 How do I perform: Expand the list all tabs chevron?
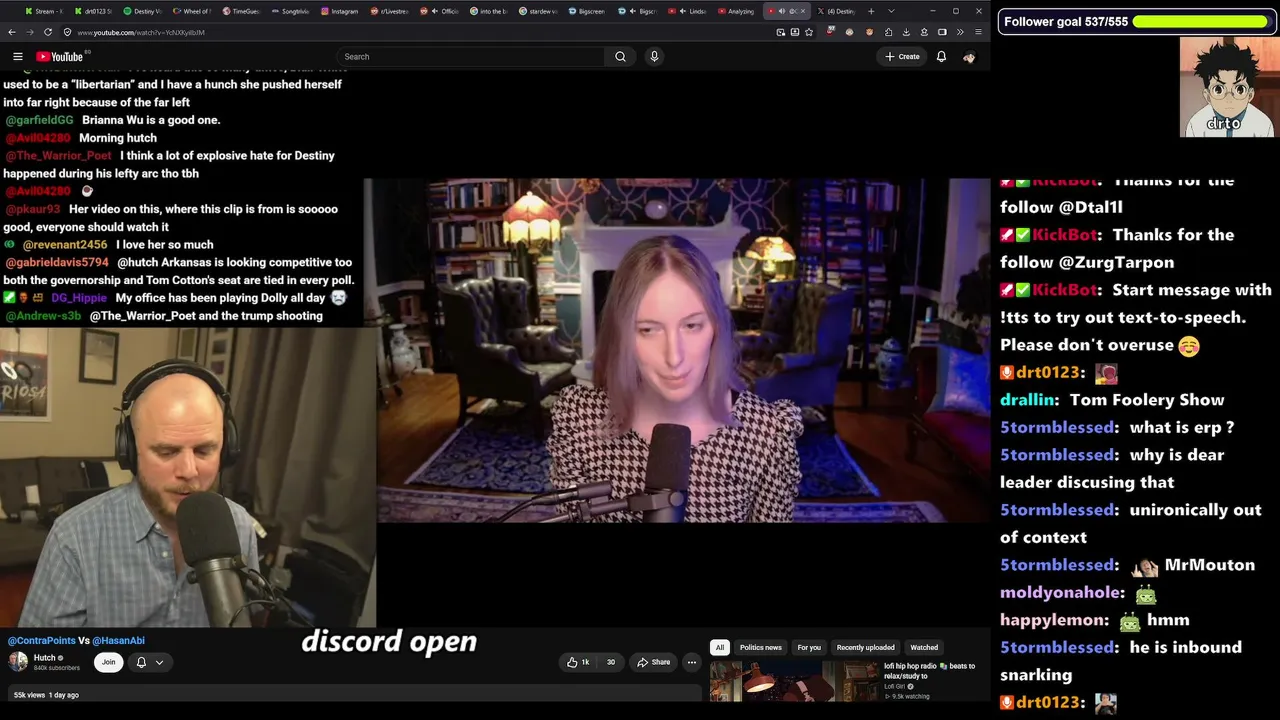click(x=891, y=11)
